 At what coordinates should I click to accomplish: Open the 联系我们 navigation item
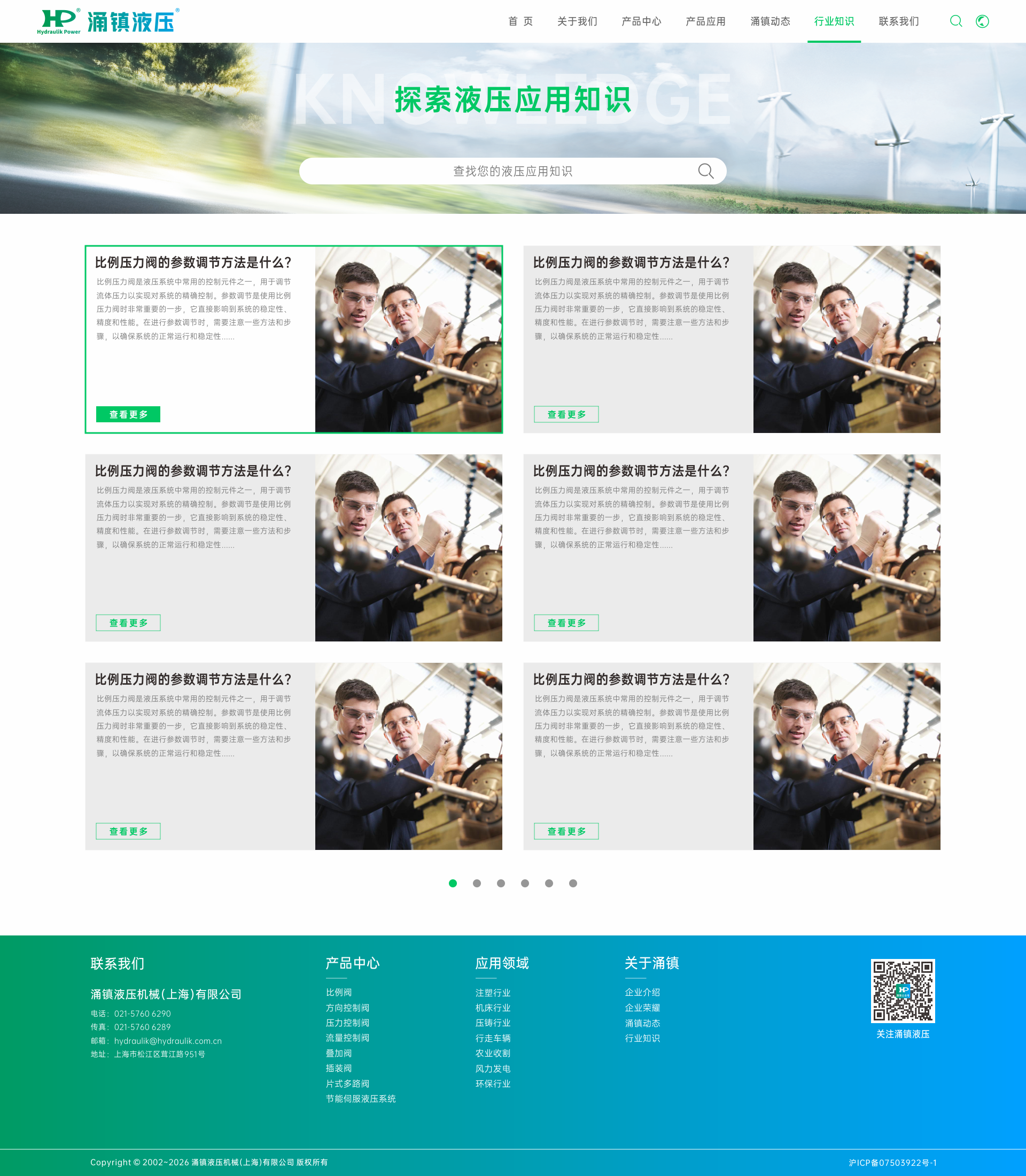(x=898, y=21)
